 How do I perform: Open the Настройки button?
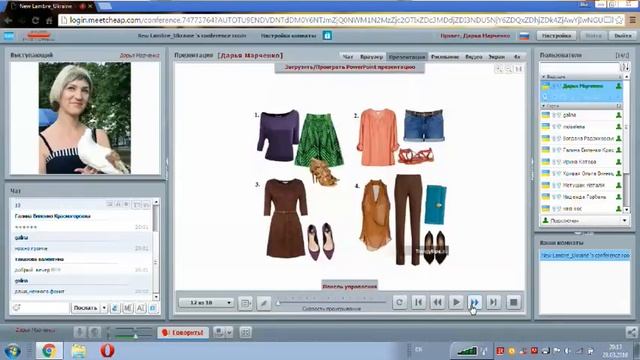[x=556, y=36]
